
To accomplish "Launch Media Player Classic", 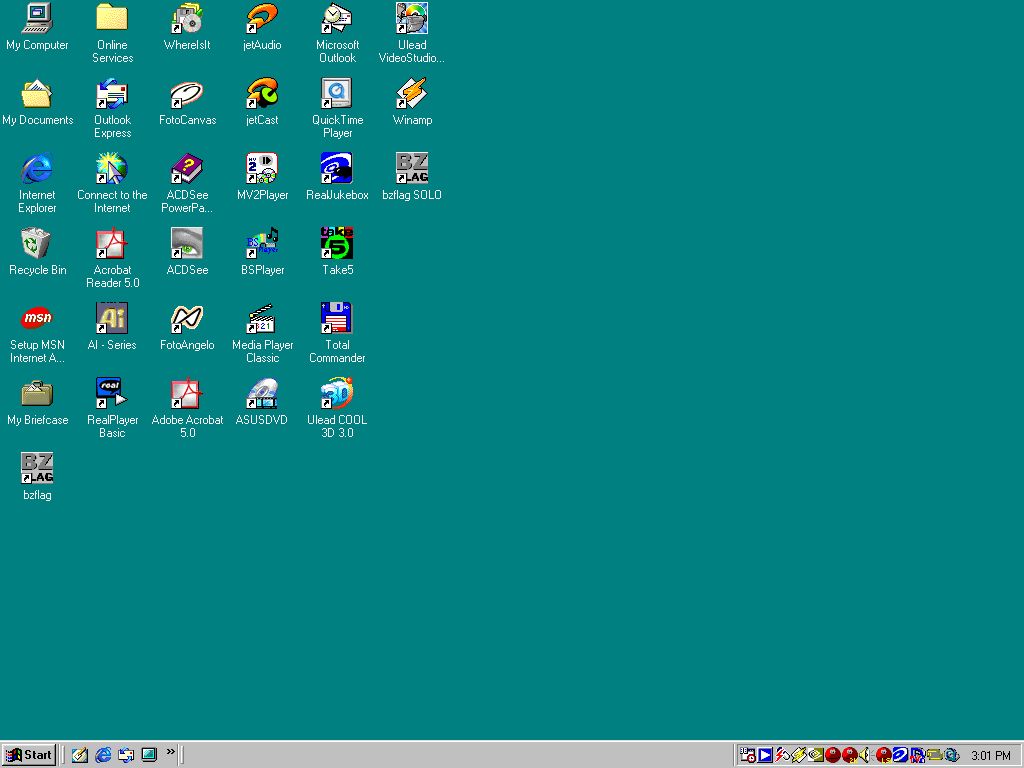I will click(x=262, y=318).
